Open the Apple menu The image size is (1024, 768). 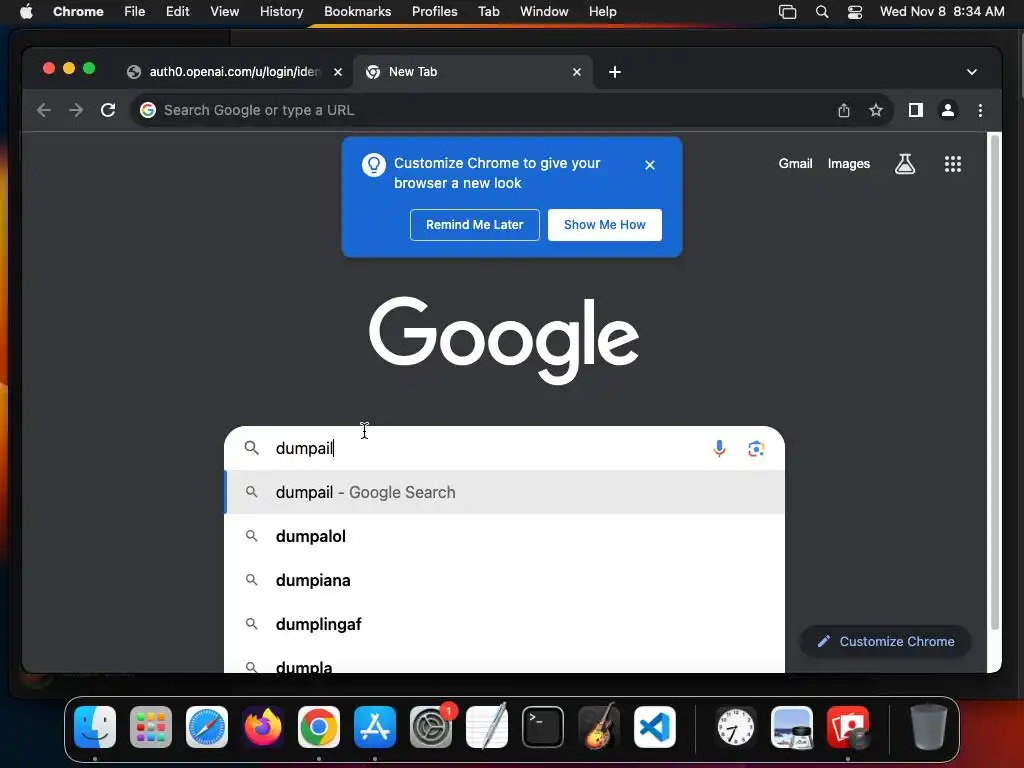[26, 11]
